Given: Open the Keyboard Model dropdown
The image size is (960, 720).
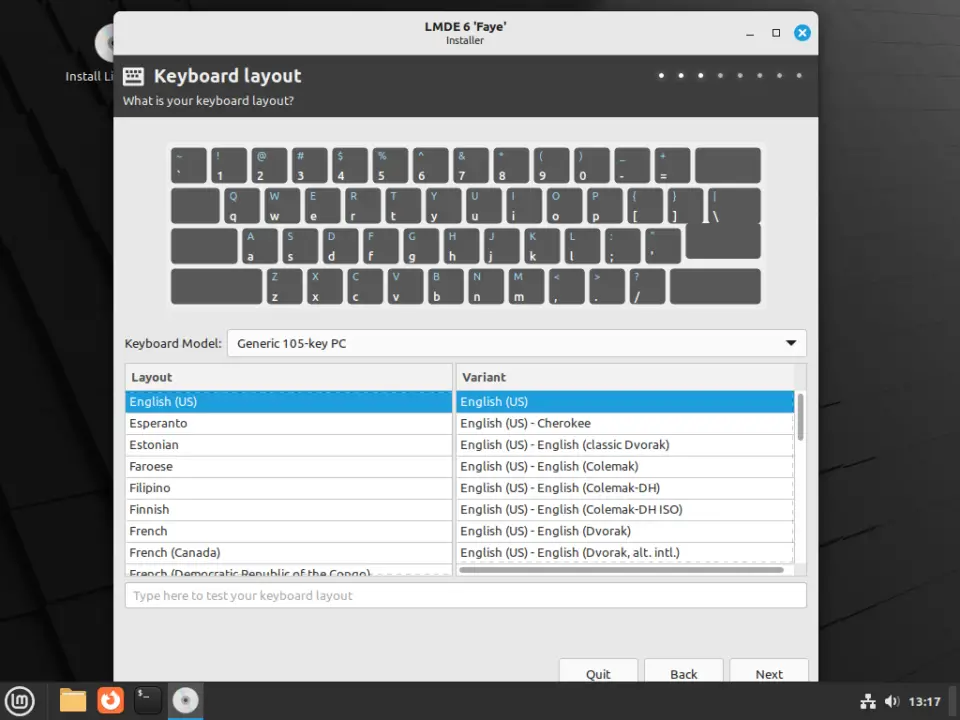Looking at the screenshot, I should pyautogui.click(x=517, y=343).
